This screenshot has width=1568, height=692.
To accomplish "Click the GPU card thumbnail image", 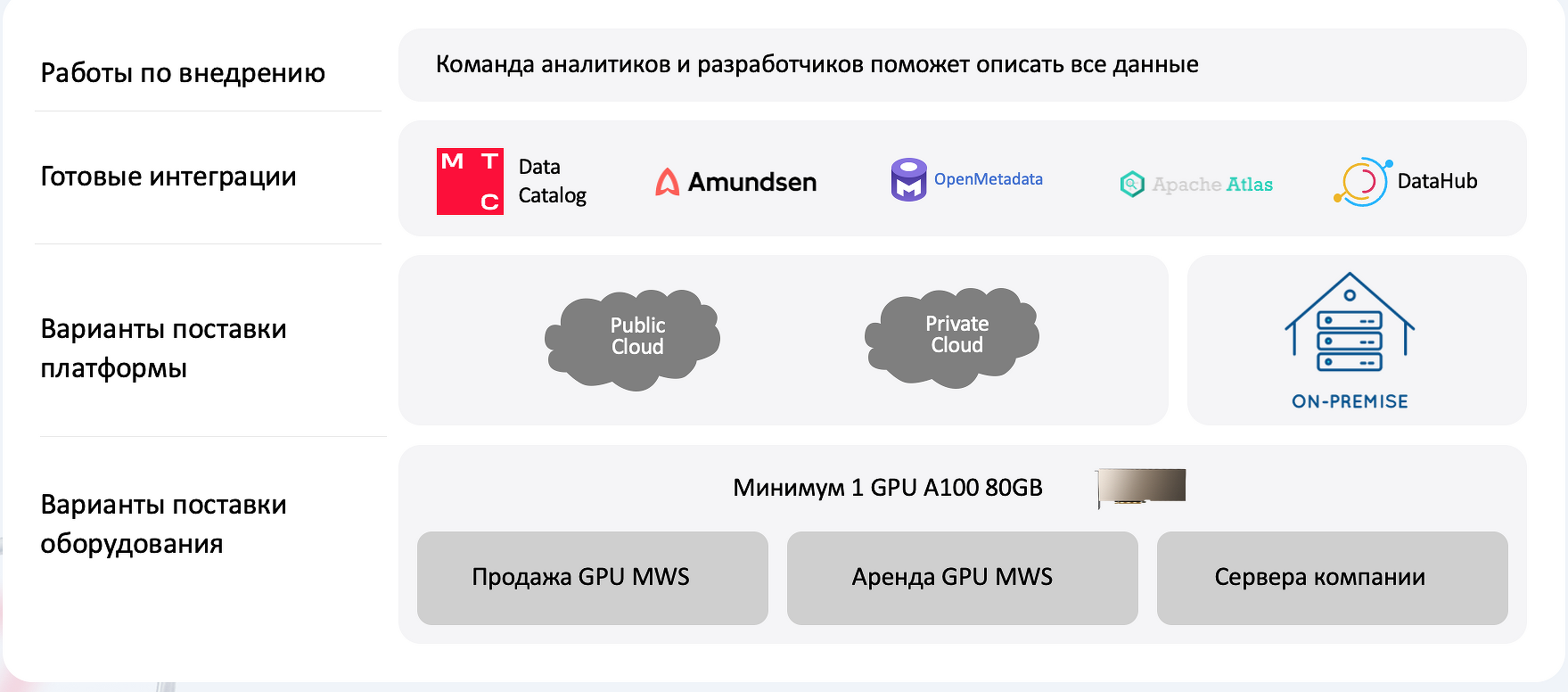I will point(1141,488).
